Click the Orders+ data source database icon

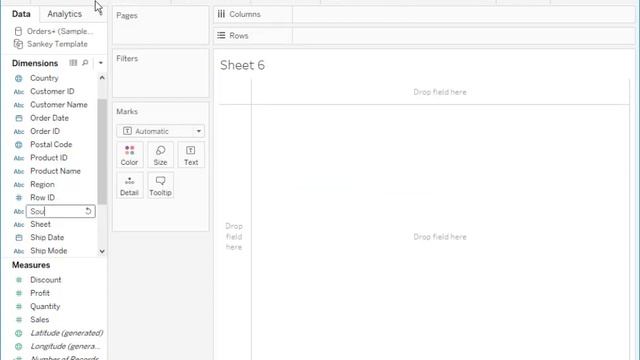18,31
